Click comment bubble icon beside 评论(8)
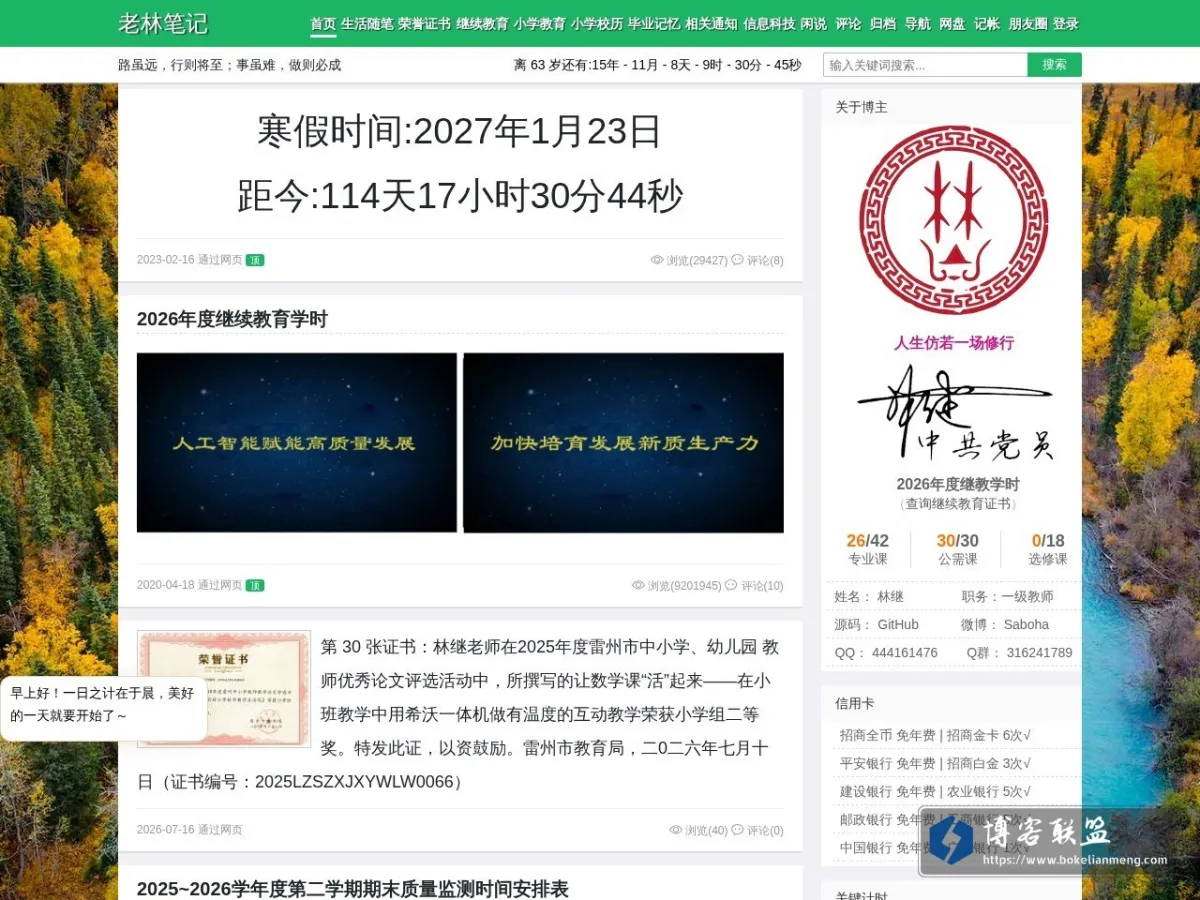 [x=737, y=260]
